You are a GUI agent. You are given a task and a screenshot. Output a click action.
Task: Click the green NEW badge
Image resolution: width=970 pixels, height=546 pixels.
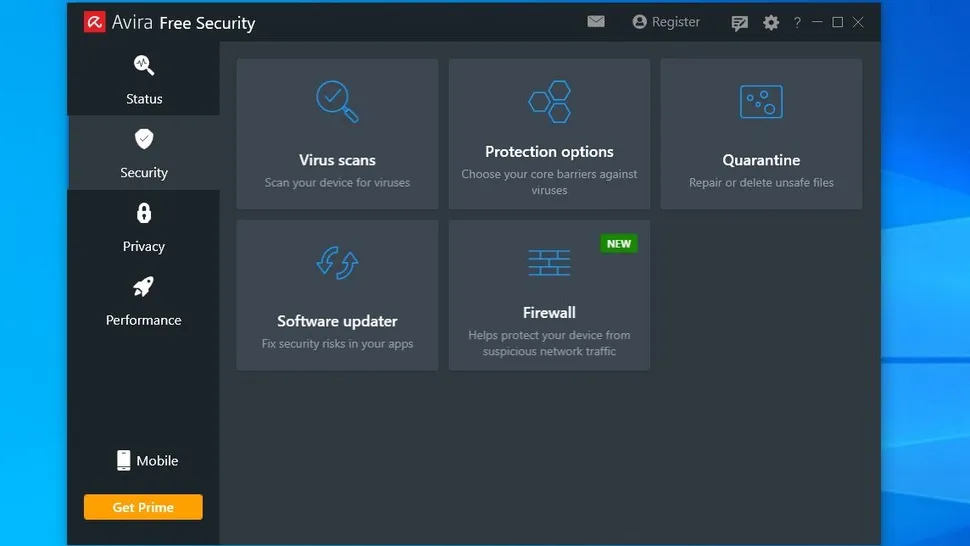pyautogui.click(x=619, y=243)
